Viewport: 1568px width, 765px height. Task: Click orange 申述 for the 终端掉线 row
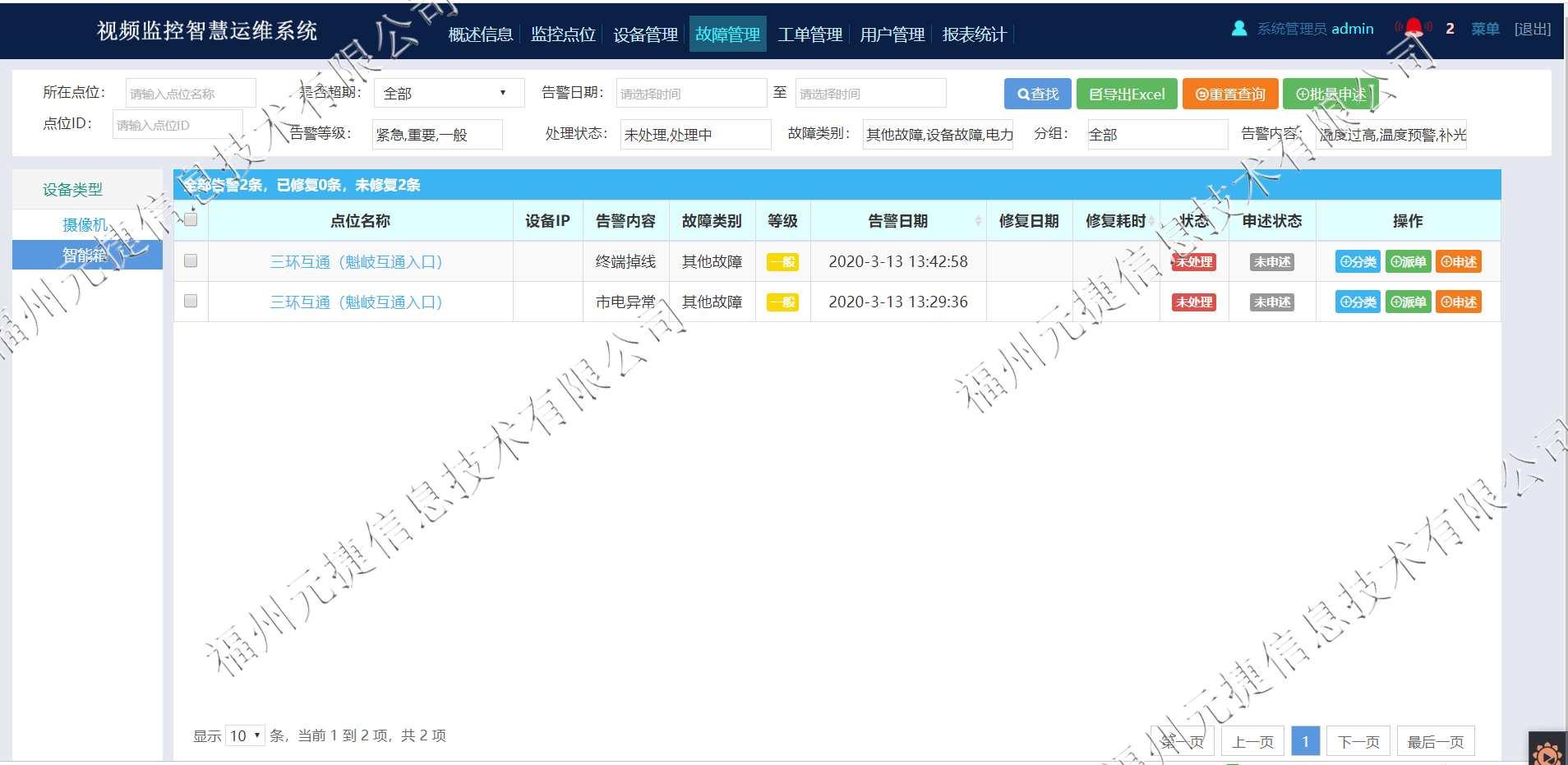point(1459,262)
